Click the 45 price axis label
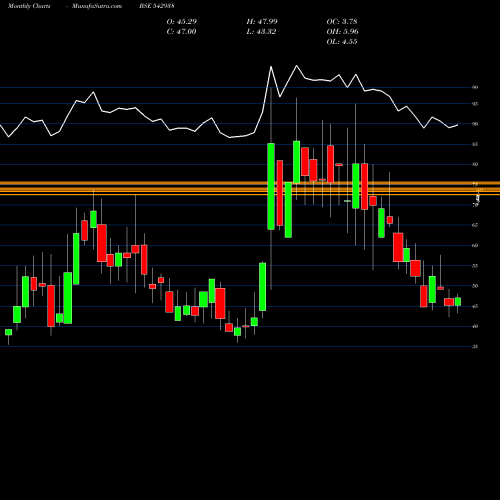Screen dimensions: 500x500 [475, 306]
